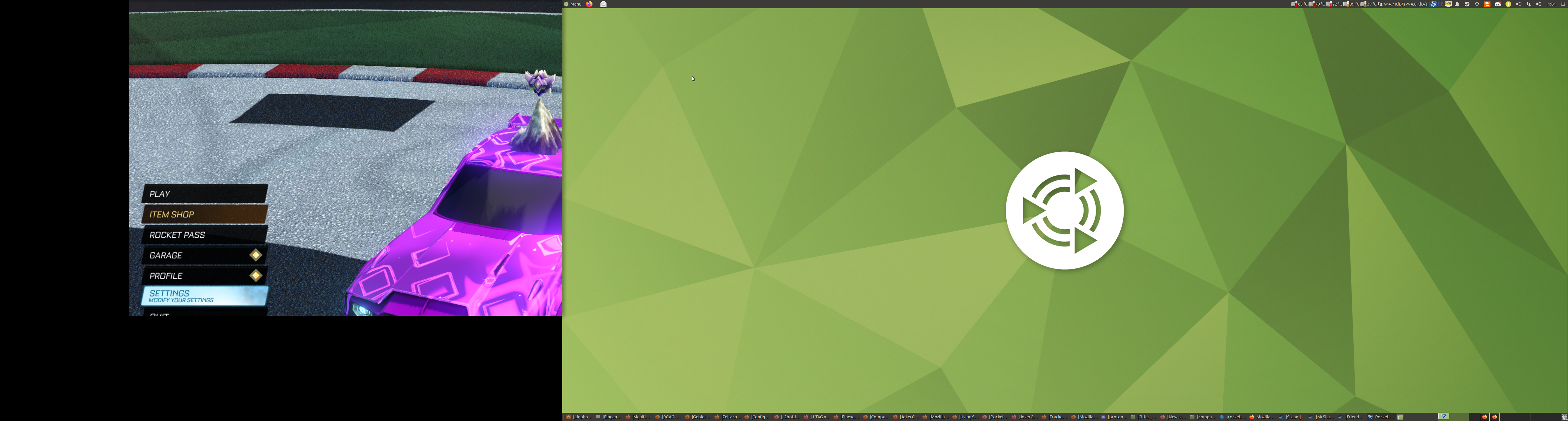Viewport: 1568px width, 421px height.
Task: Open the power/session menu icon
Action: [x=1563, y=4]
